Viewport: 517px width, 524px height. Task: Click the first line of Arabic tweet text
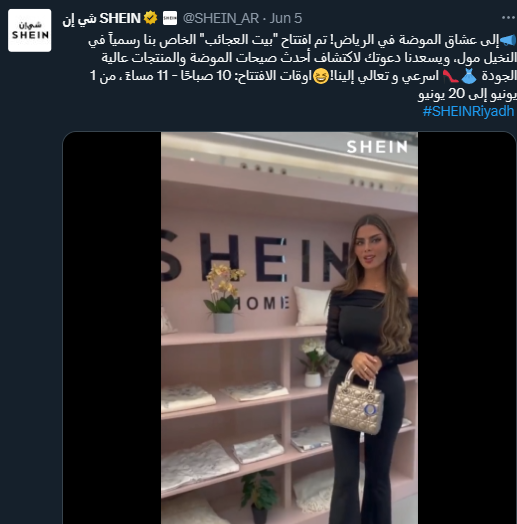click(302, 40)
